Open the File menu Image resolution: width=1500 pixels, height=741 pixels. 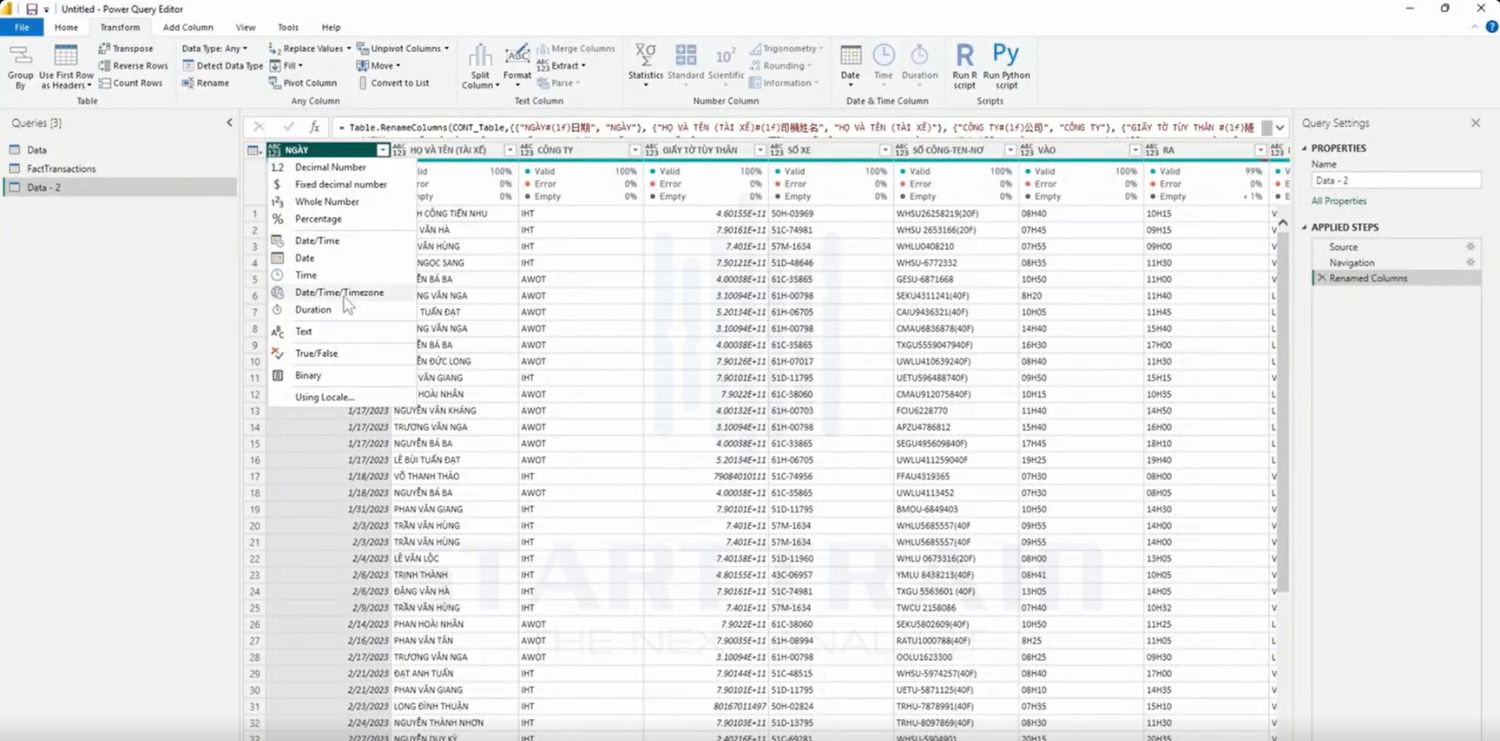(x=22, y=27)
